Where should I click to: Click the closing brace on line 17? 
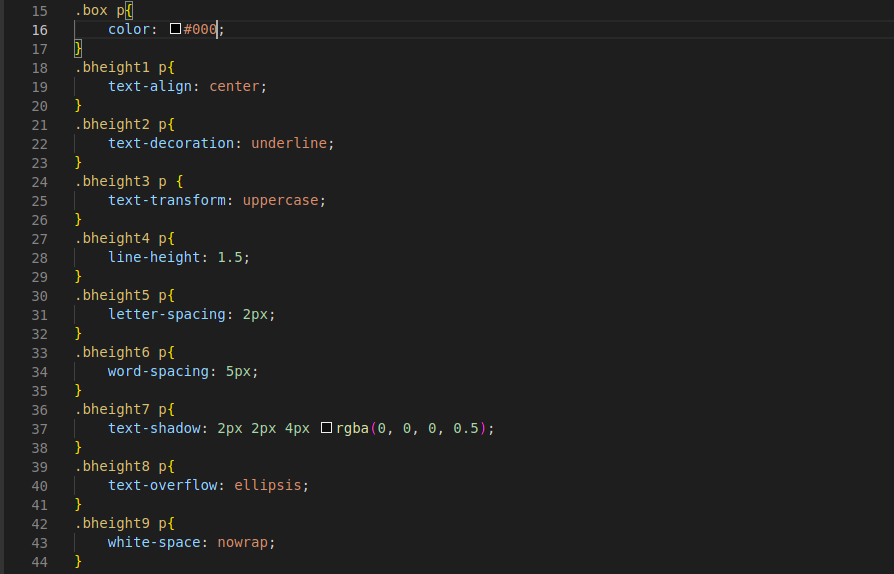click(x=78, y=48)
